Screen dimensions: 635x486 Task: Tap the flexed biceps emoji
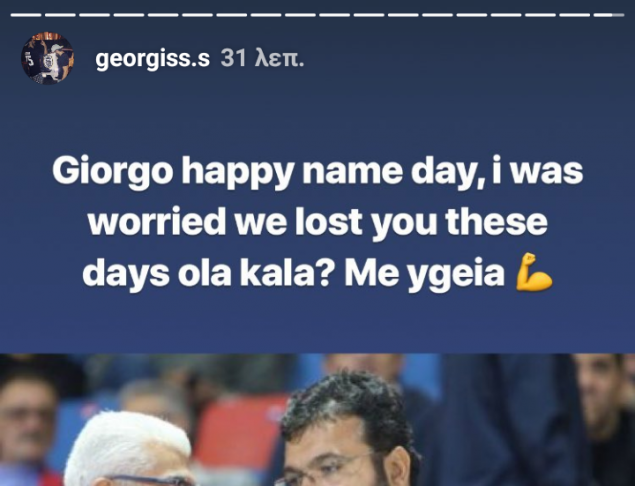pos(534,272)
